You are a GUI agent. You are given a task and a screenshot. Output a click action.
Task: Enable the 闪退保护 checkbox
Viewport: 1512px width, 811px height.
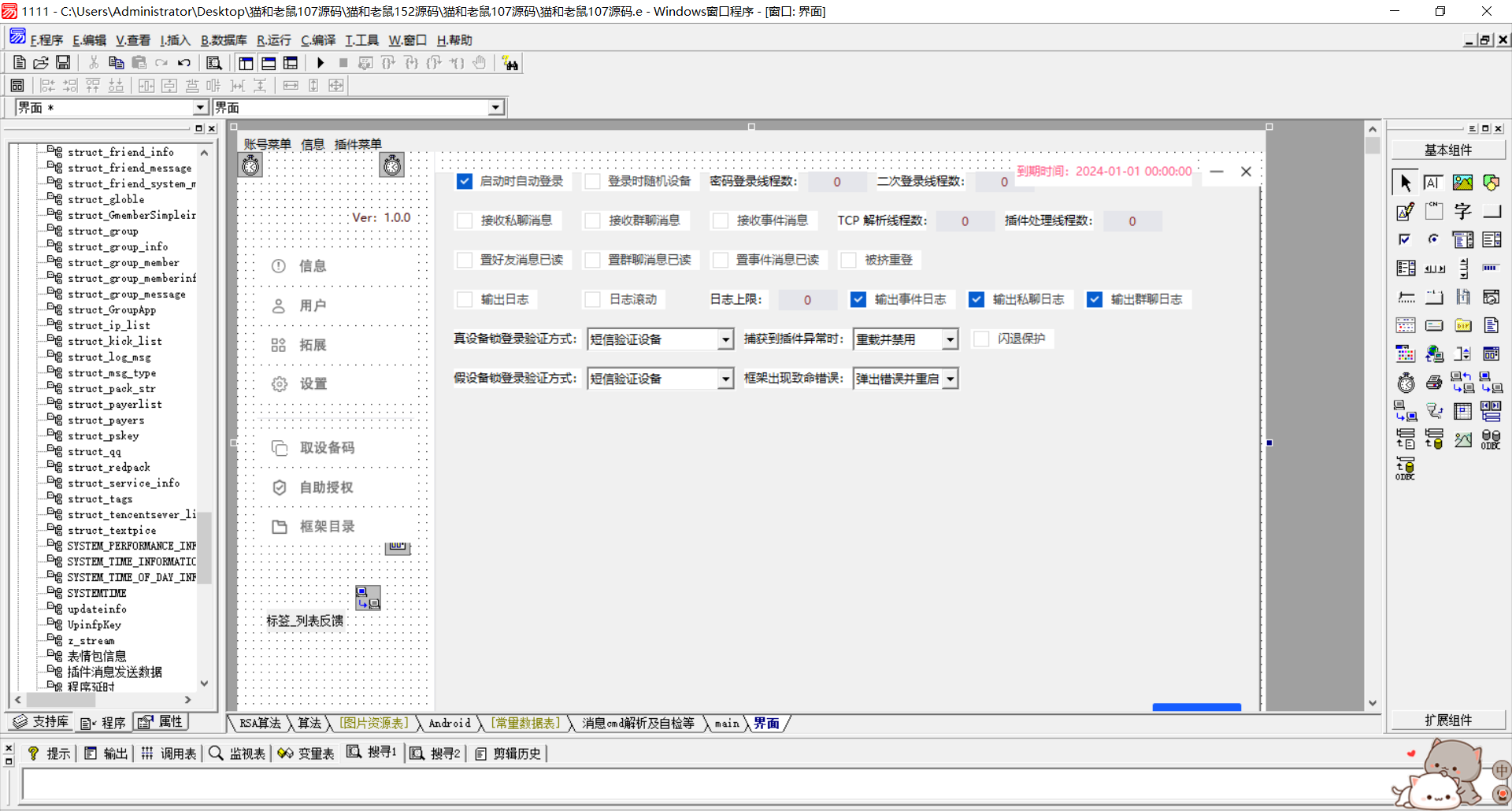click(x=981, y=339)
